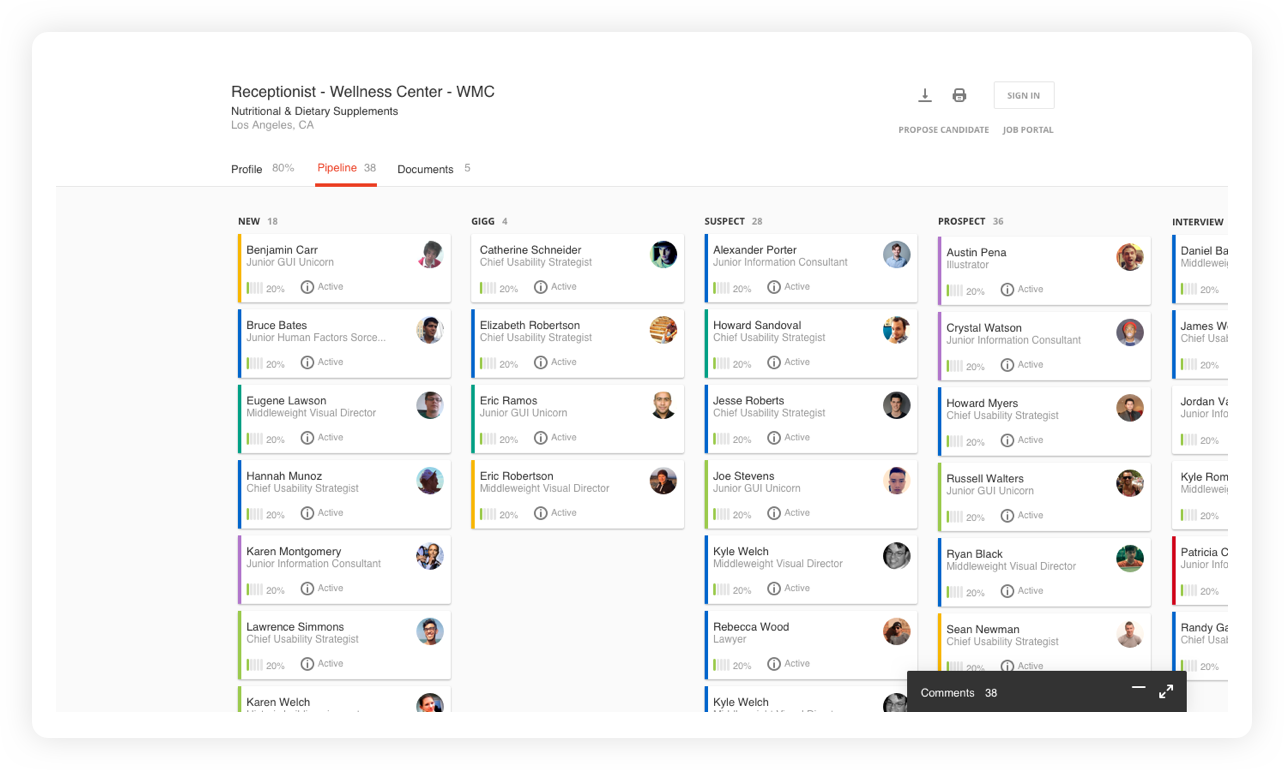Click the NEW column header
This screenshot has width=1284, height=770.
click(249, 221)
